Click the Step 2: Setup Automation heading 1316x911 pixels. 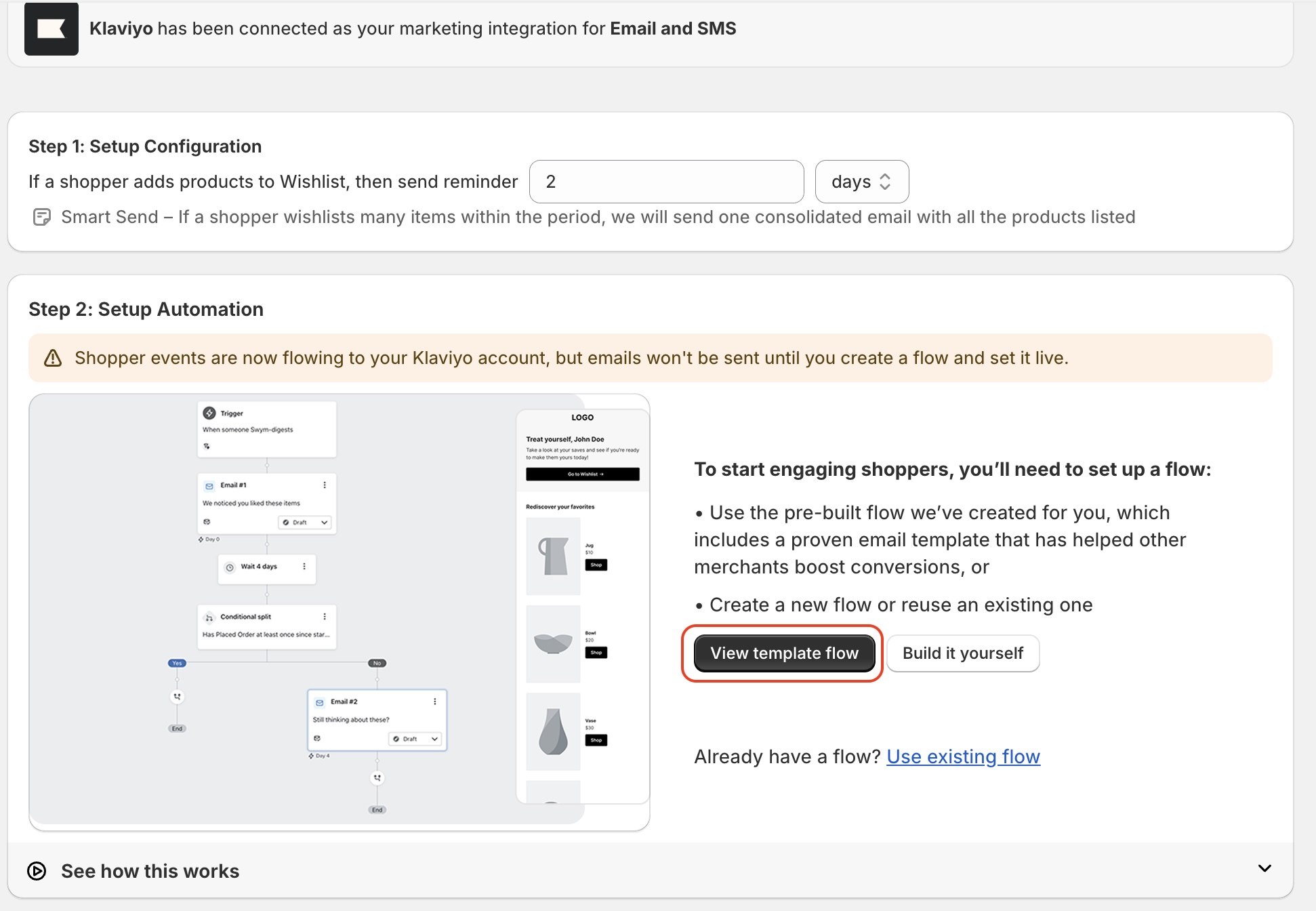[x=146, y=309]
